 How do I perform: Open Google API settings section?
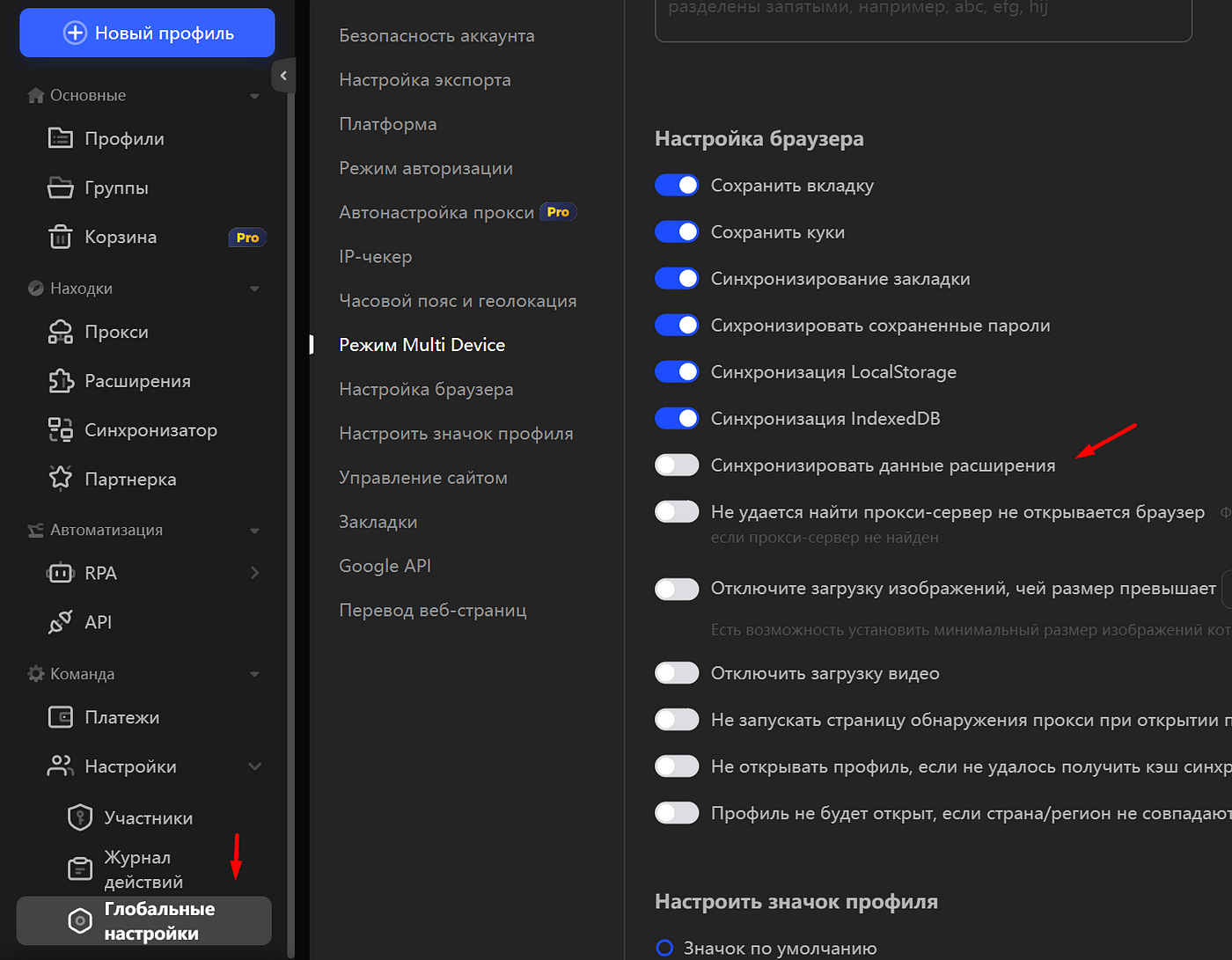385,566
